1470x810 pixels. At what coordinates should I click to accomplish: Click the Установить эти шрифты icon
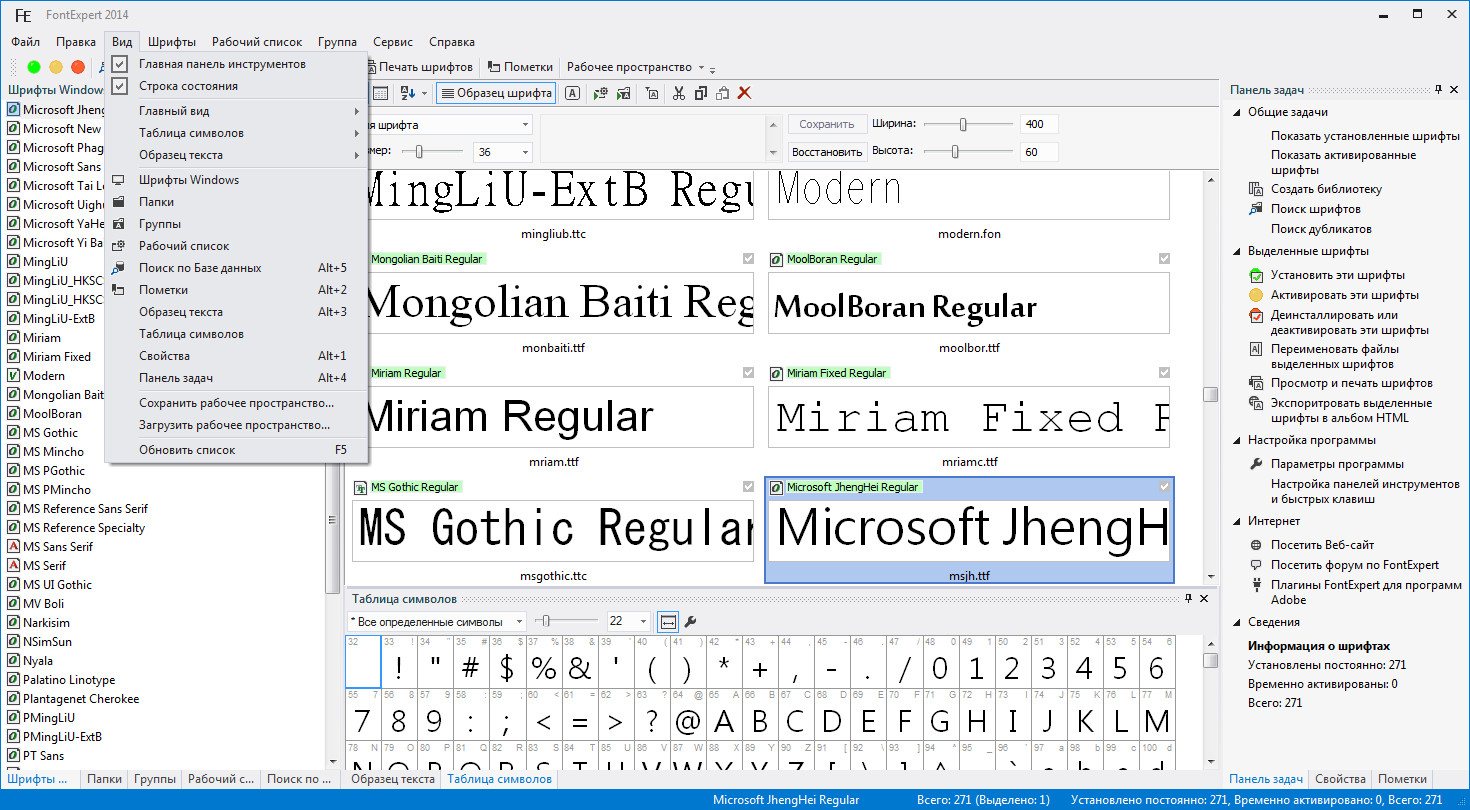tap(1256, 275)
